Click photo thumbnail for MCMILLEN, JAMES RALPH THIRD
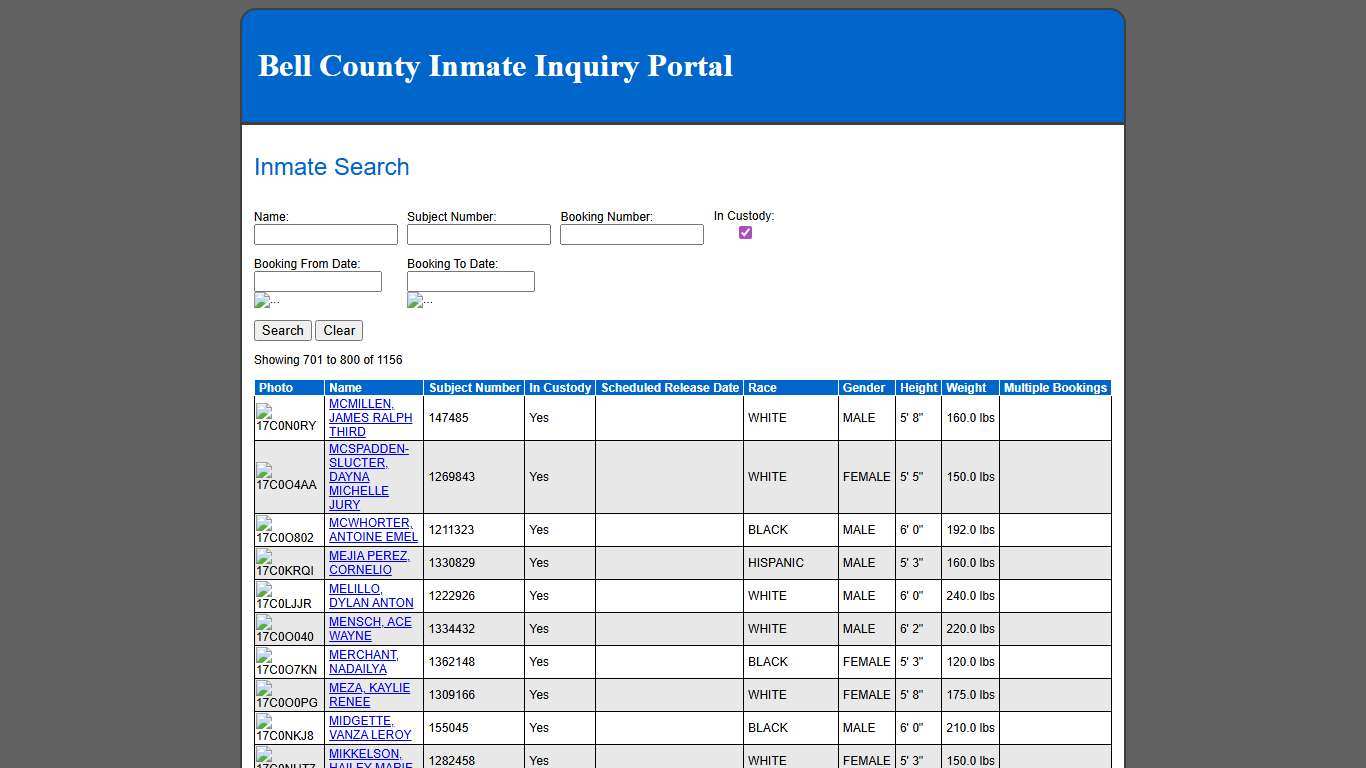Image resolution: width=1366 pixels, height=768 pixels. tap(287, 418)
